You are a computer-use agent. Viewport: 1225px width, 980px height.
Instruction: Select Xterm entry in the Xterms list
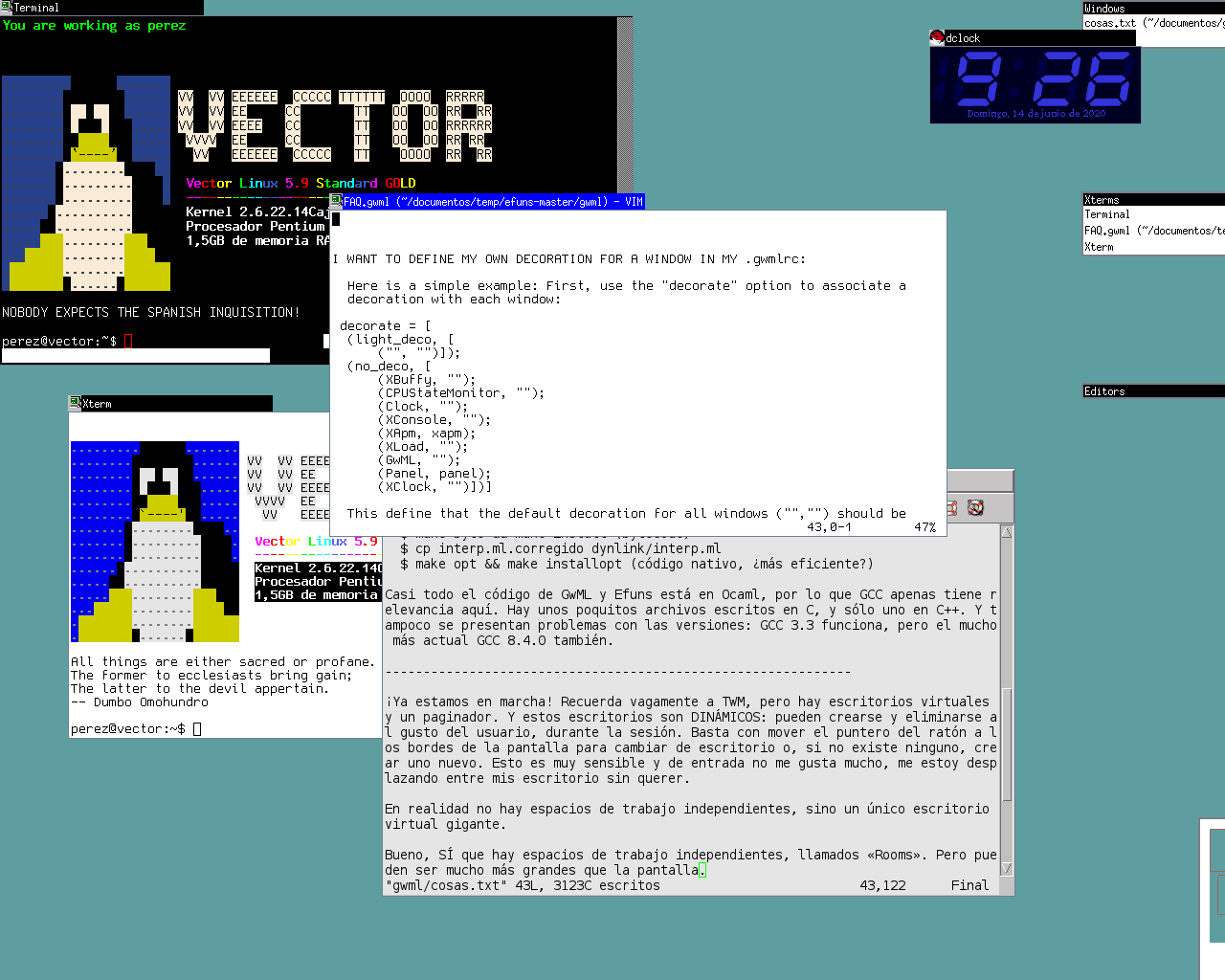point(1100,247)
